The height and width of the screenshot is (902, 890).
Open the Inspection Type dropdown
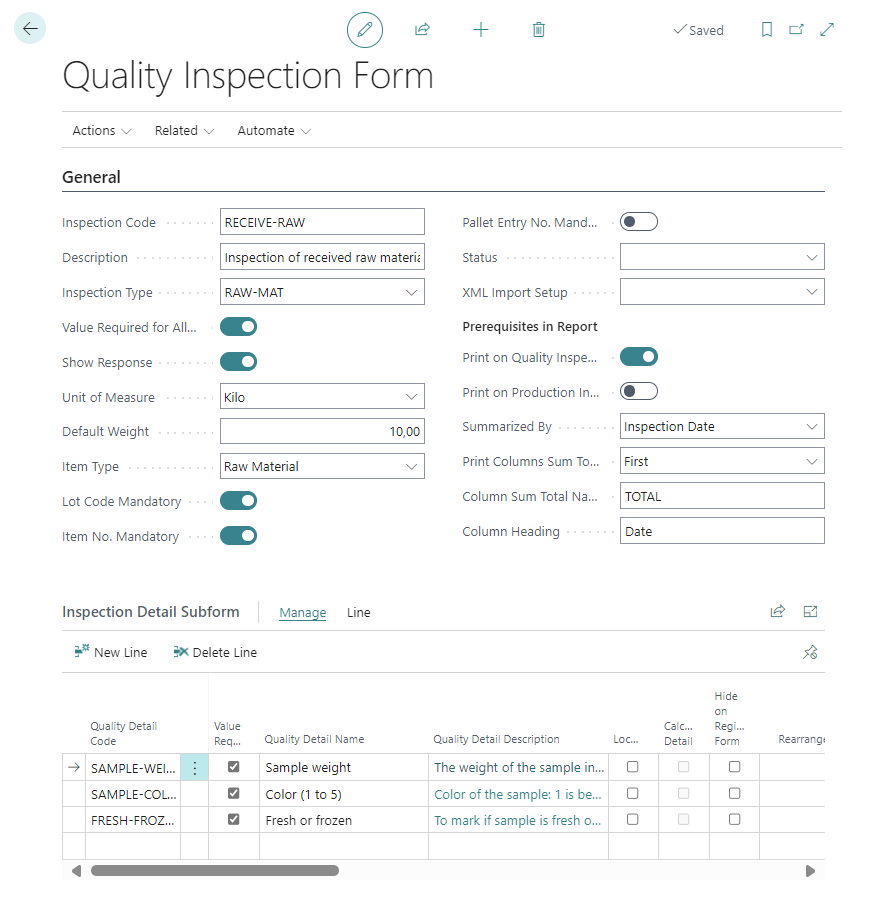411,292
